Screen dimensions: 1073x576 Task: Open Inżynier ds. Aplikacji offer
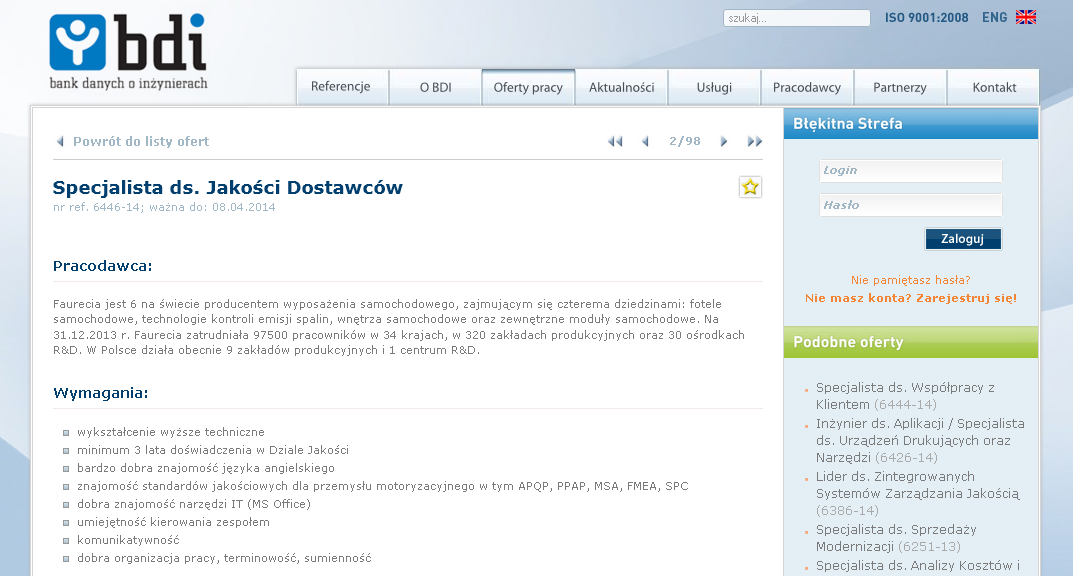(x=920, y=441)
